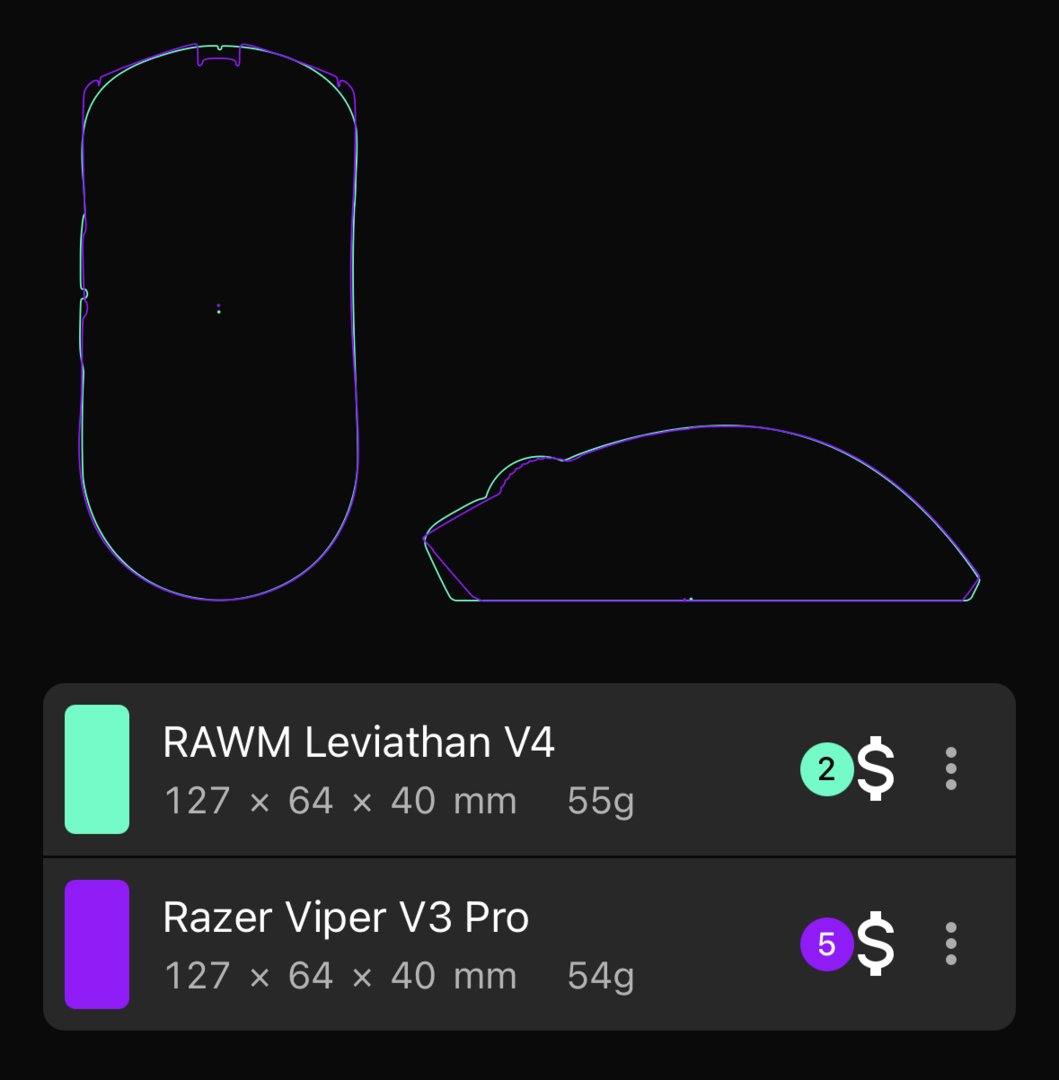Click the mint color swatch for RAWM Leviathan
The width and height of the screenshot is (1059, 1080).
97,769
